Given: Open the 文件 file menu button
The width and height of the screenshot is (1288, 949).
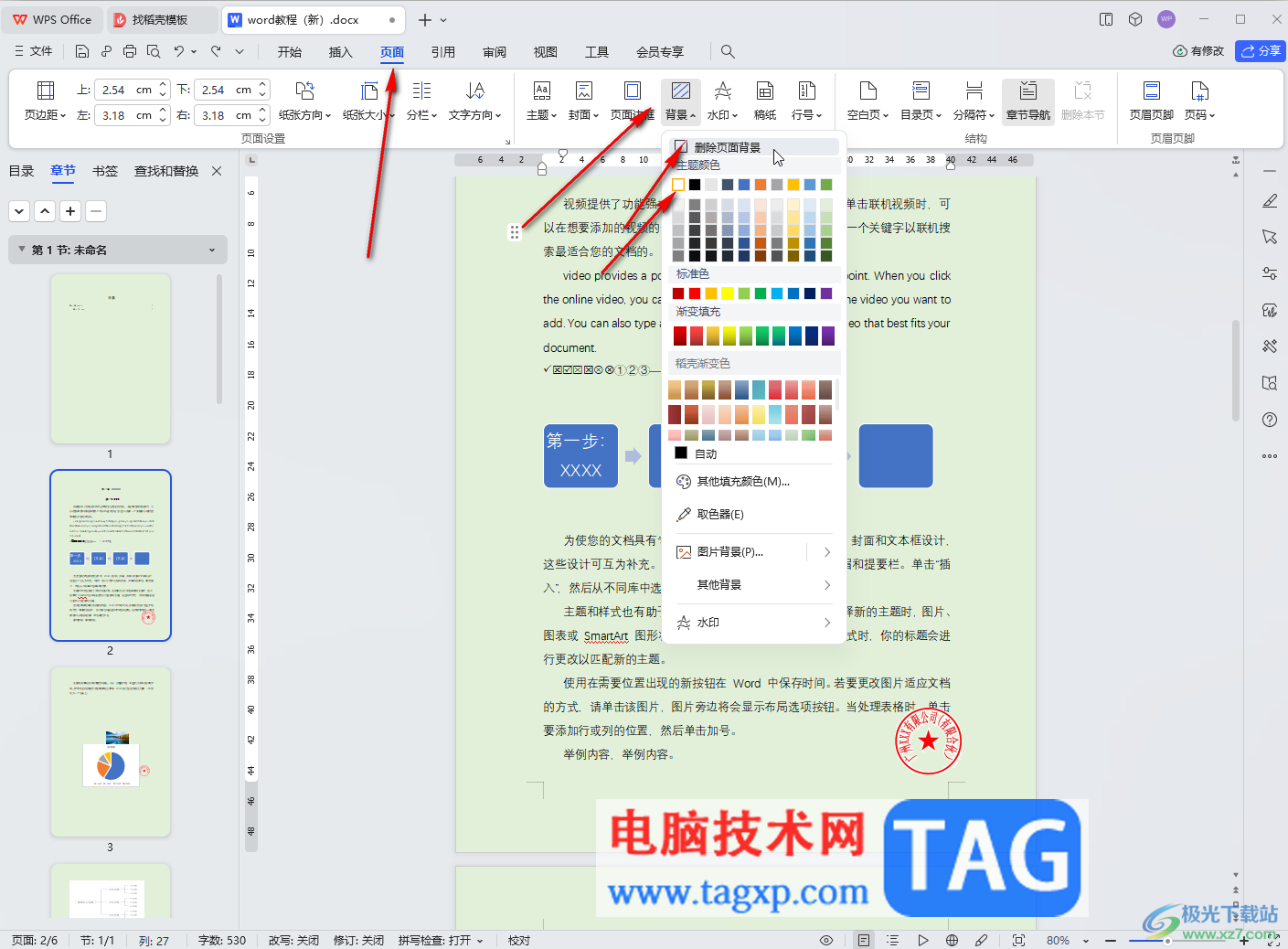Looking at the screenshot, I should [x=34, y=51].
